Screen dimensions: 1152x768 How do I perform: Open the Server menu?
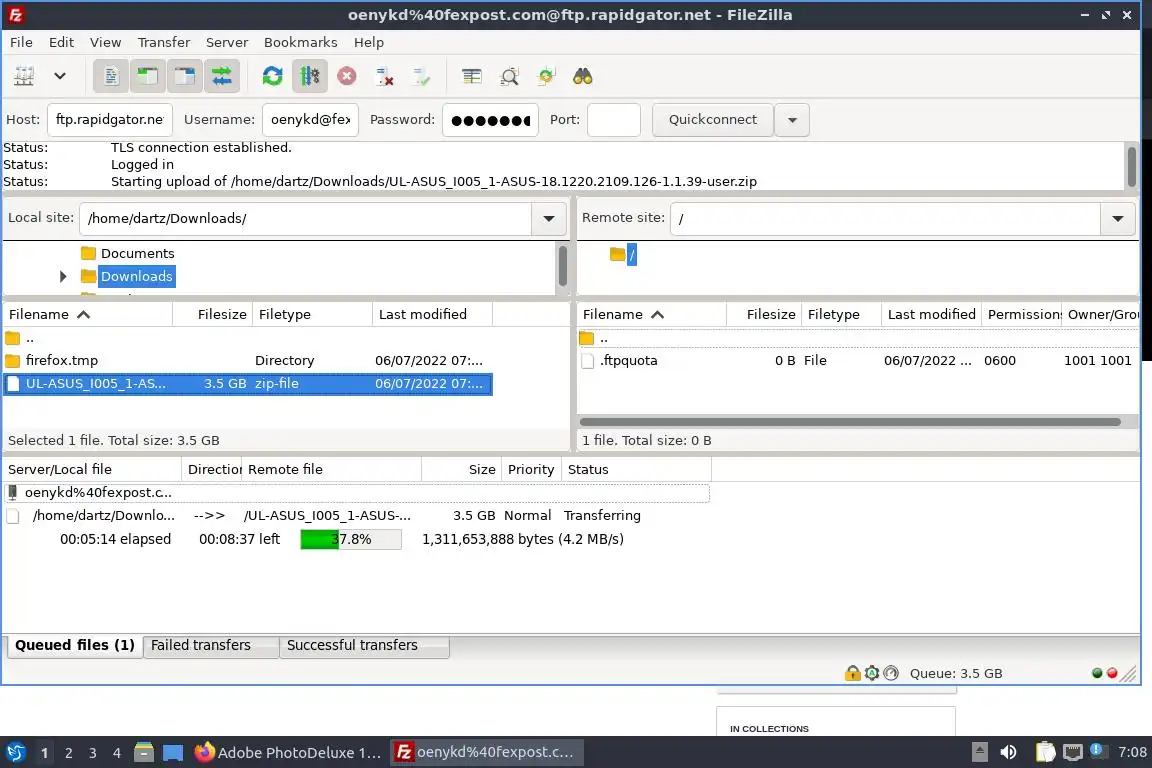point(226,42)
